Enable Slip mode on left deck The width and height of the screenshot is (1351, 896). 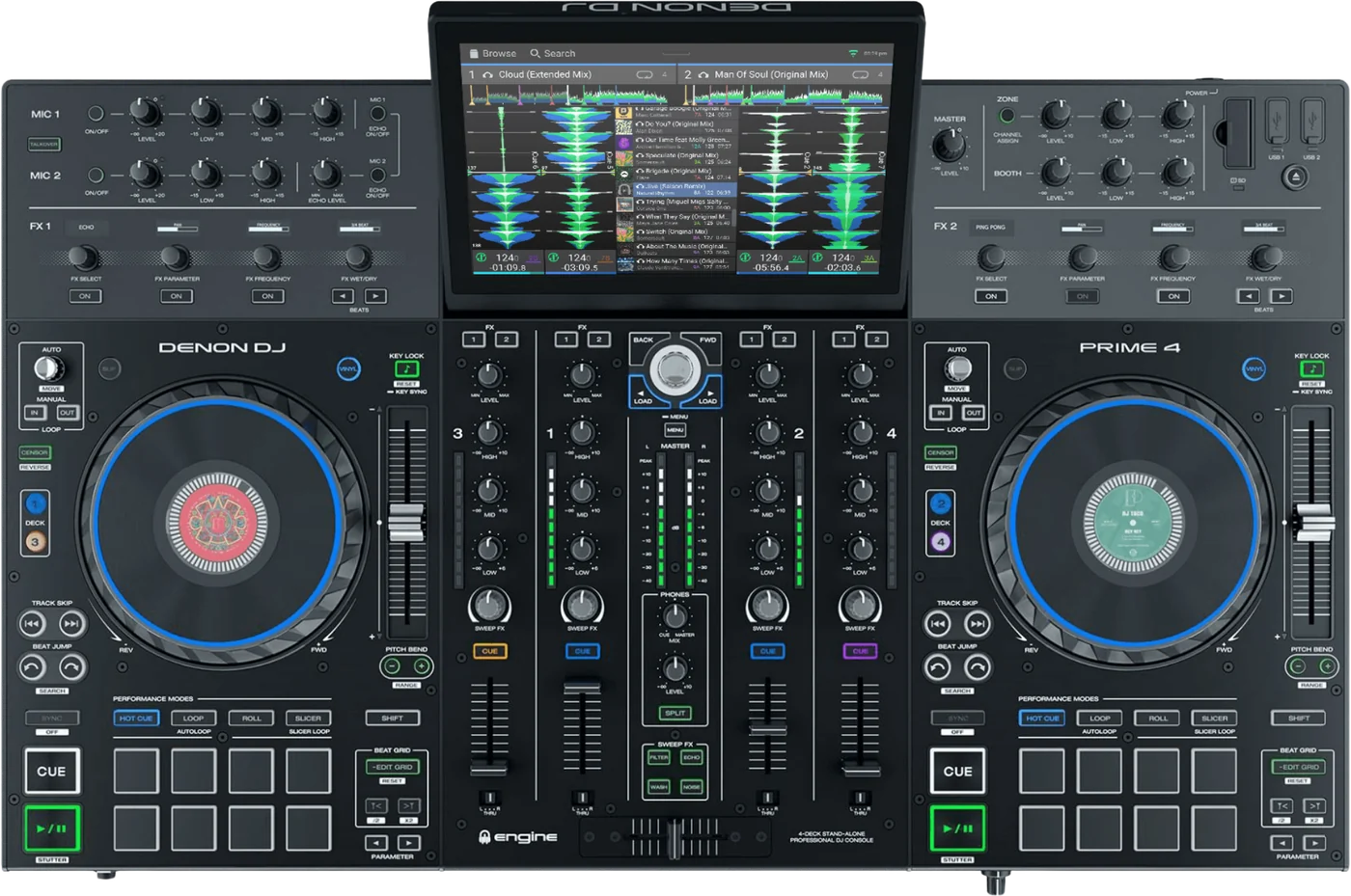click(x=109, y=368)
